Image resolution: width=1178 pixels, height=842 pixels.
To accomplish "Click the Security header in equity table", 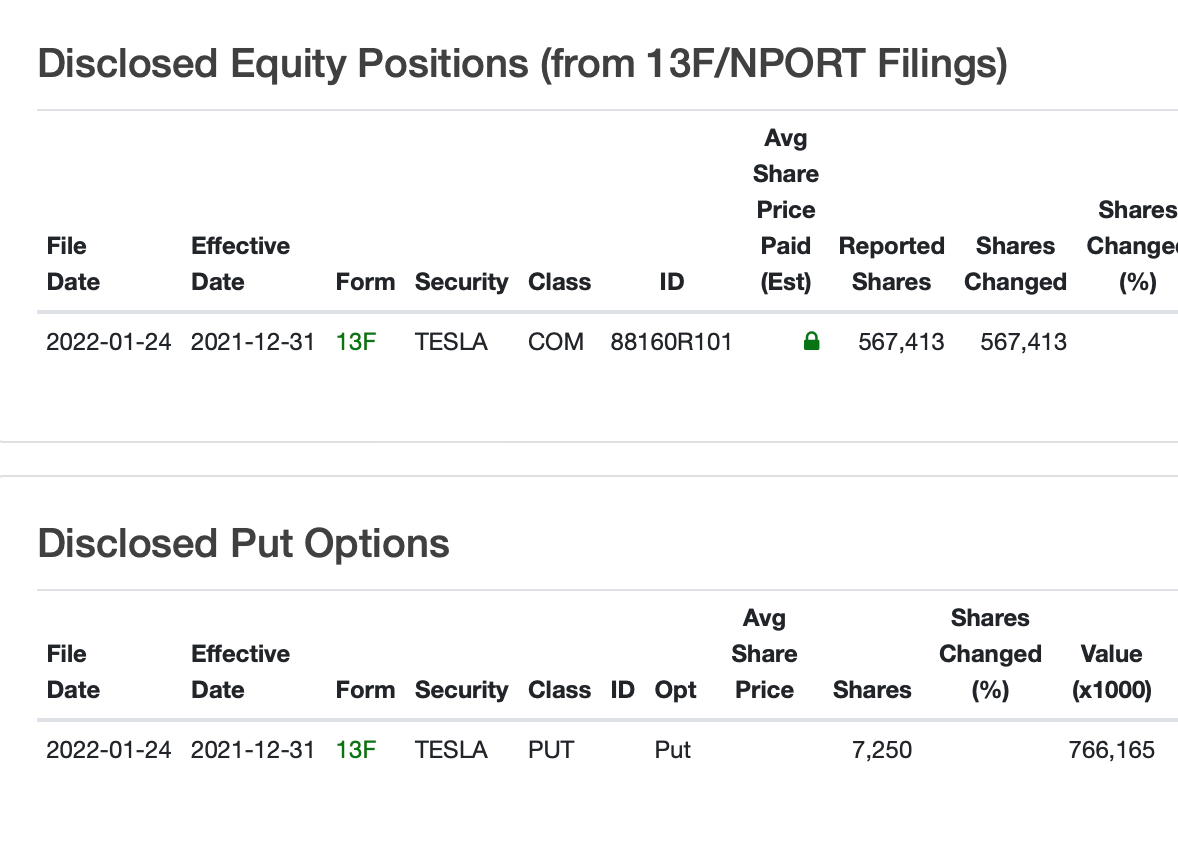I will tap(461, 282).
